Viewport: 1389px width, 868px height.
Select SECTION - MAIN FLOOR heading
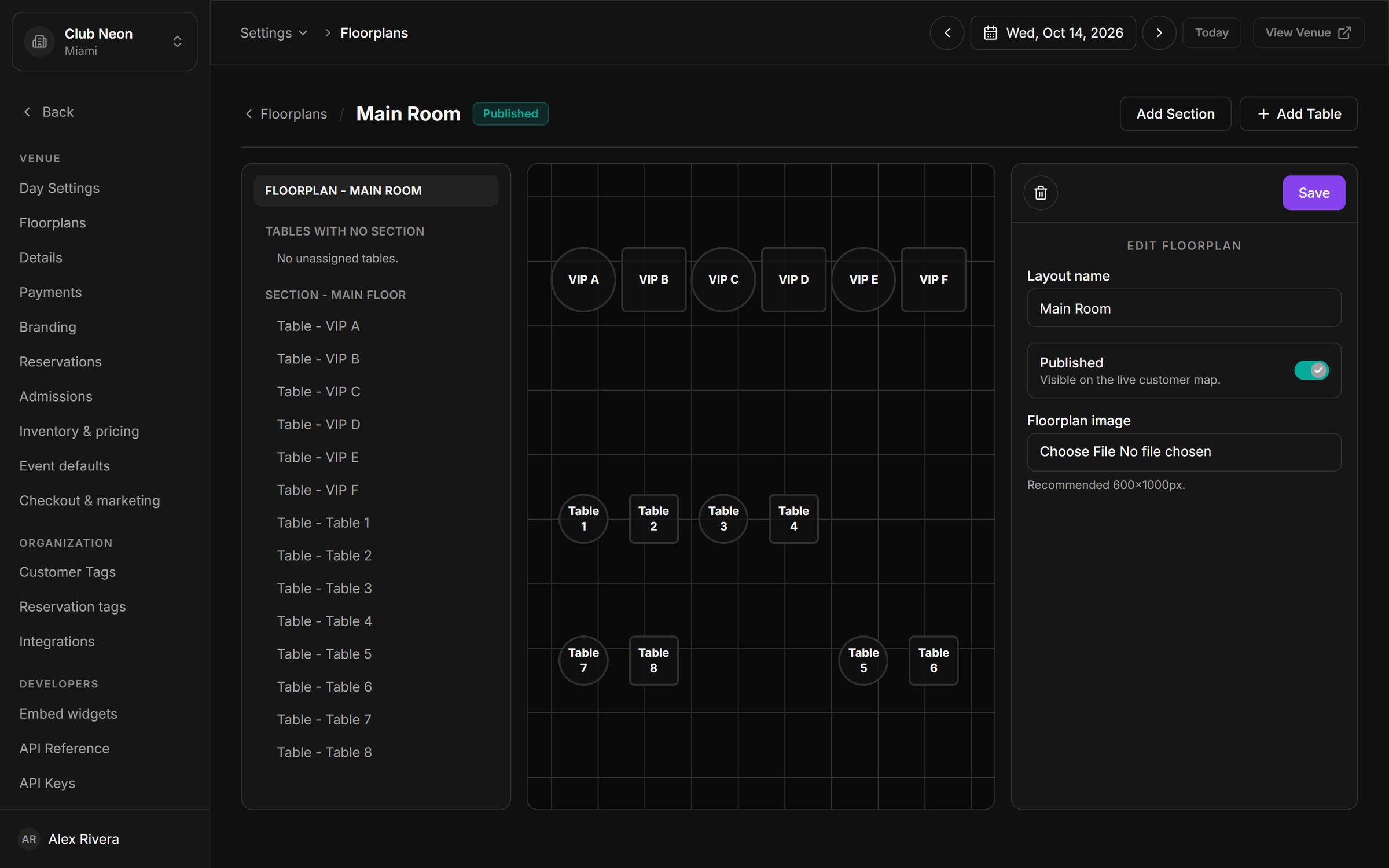336,295
